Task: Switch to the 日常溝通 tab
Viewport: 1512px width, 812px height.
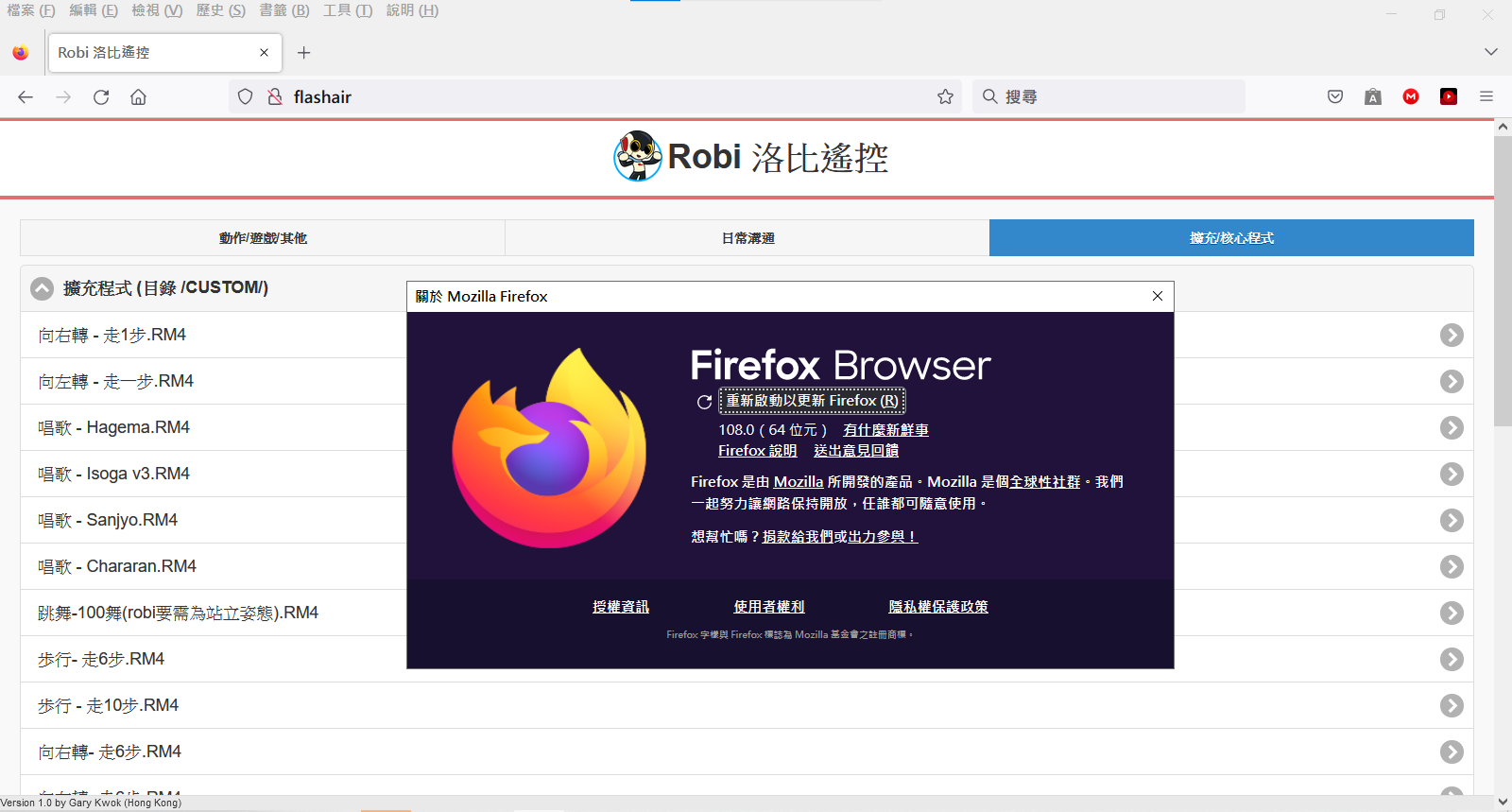Action: [x=747, y=238]
